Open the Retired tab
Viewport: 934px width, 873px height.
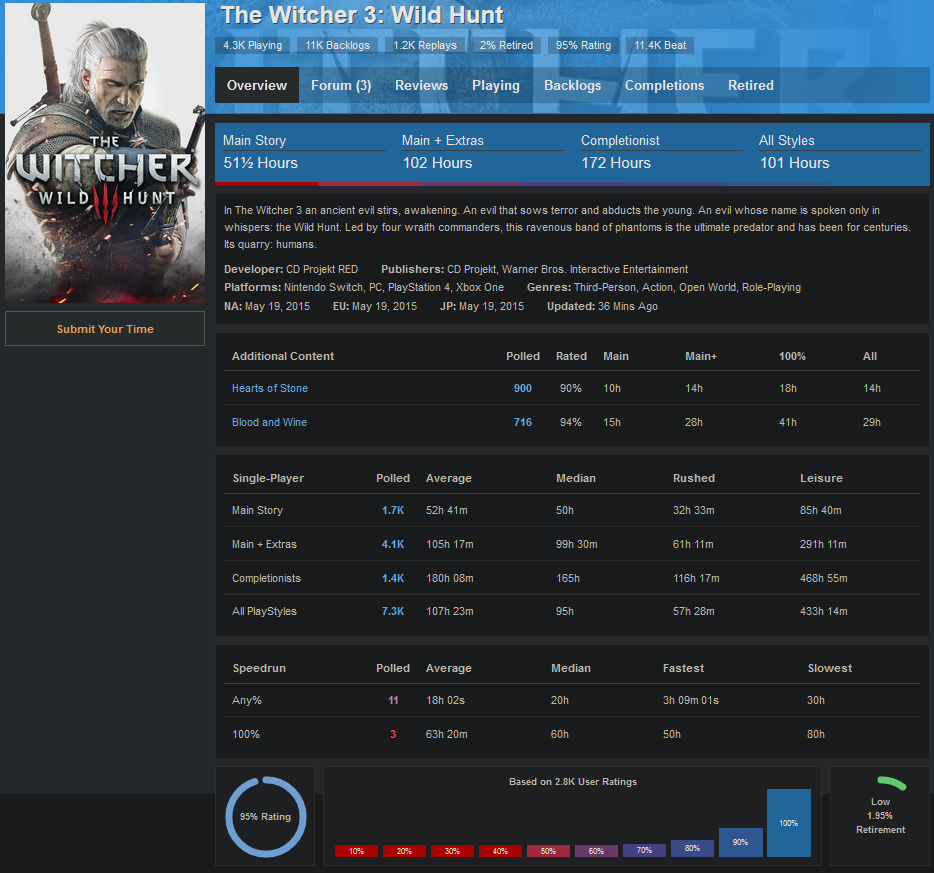[x=751, y=85]
